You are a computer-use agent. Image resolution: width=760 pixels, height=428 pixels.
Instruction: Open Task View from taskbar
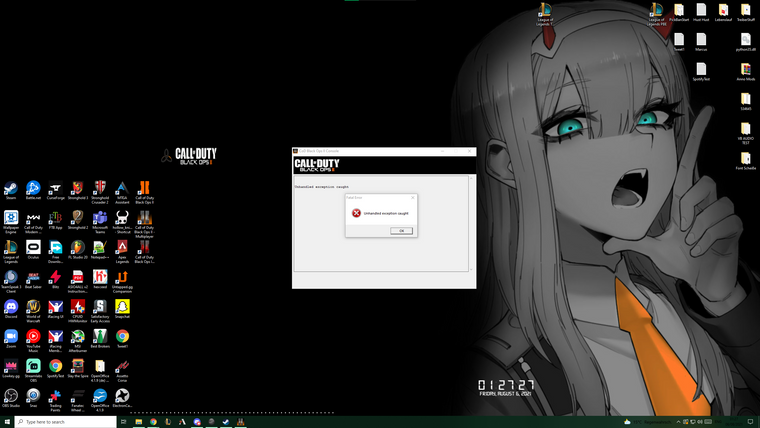[124, 422]
